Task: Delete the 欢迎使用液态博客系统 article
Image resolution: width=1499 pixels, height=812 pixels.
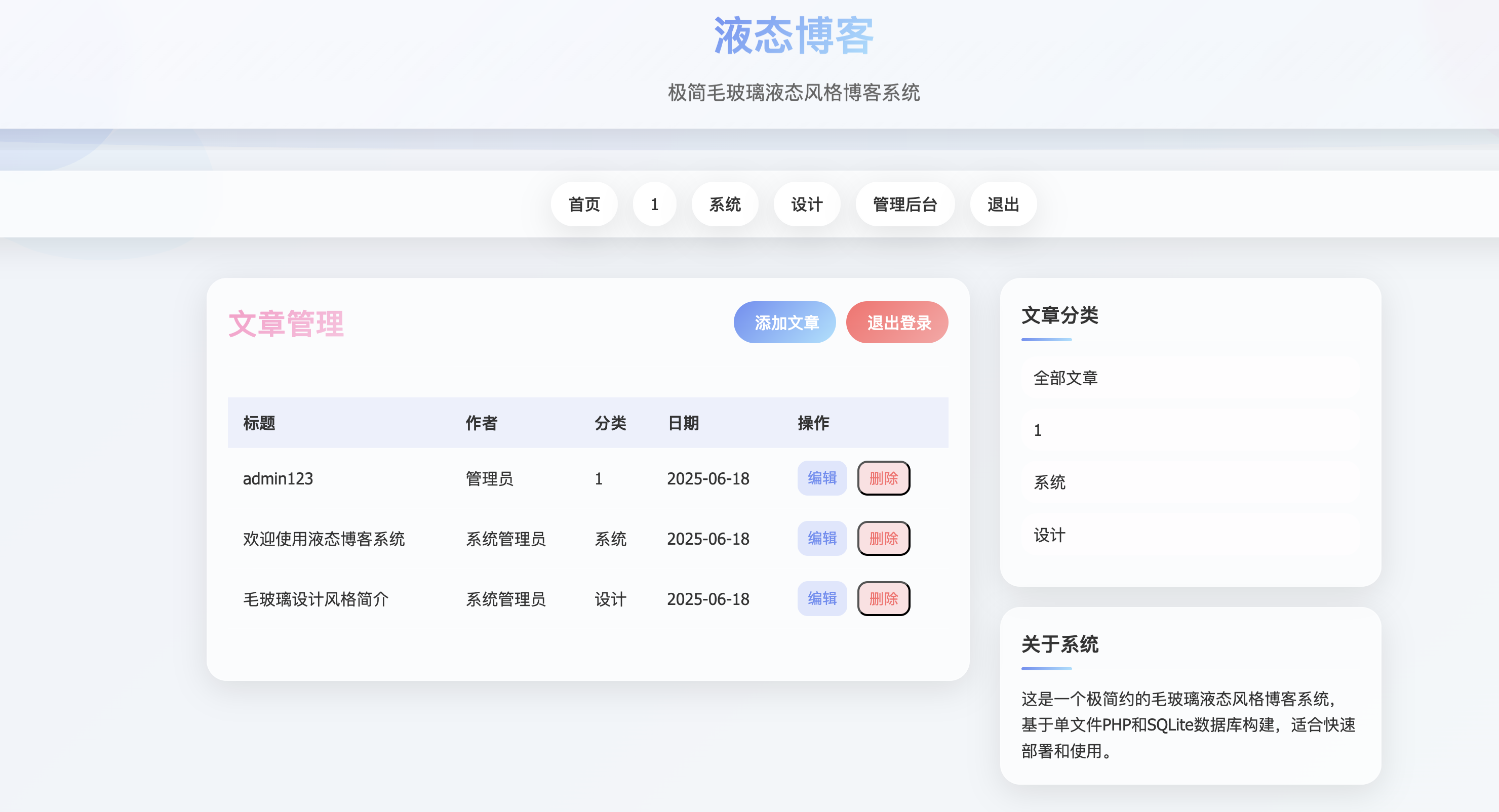Action: click(x=883, y=539)
